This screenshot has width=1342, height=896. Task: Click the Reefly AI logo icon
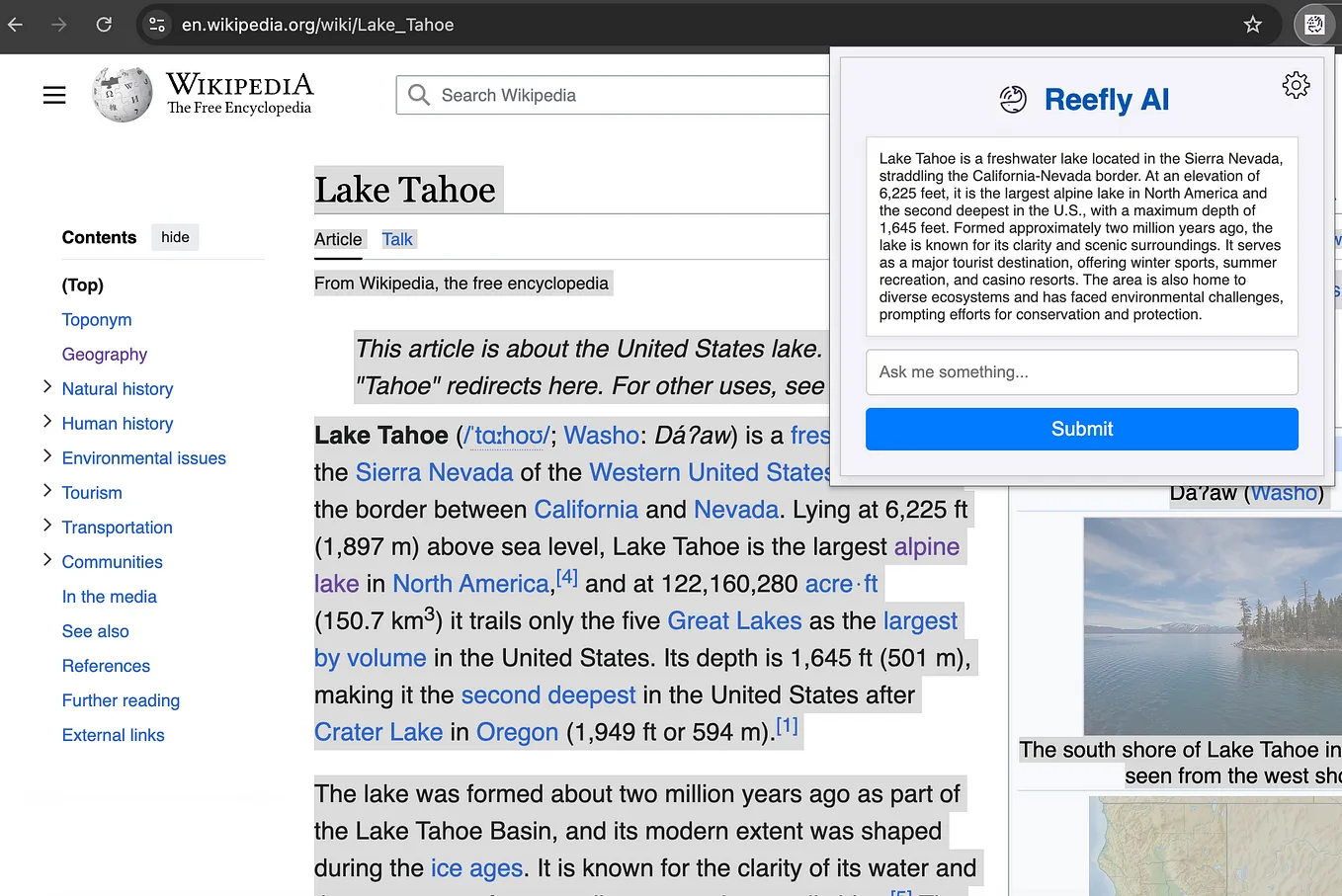1013,99
